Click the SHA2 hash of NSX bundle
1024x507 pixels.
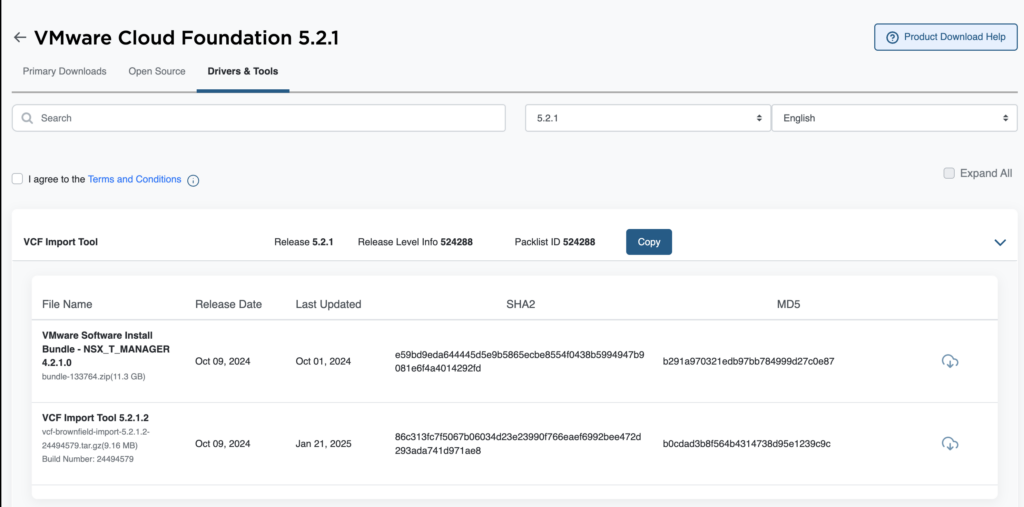coord(519,361)
